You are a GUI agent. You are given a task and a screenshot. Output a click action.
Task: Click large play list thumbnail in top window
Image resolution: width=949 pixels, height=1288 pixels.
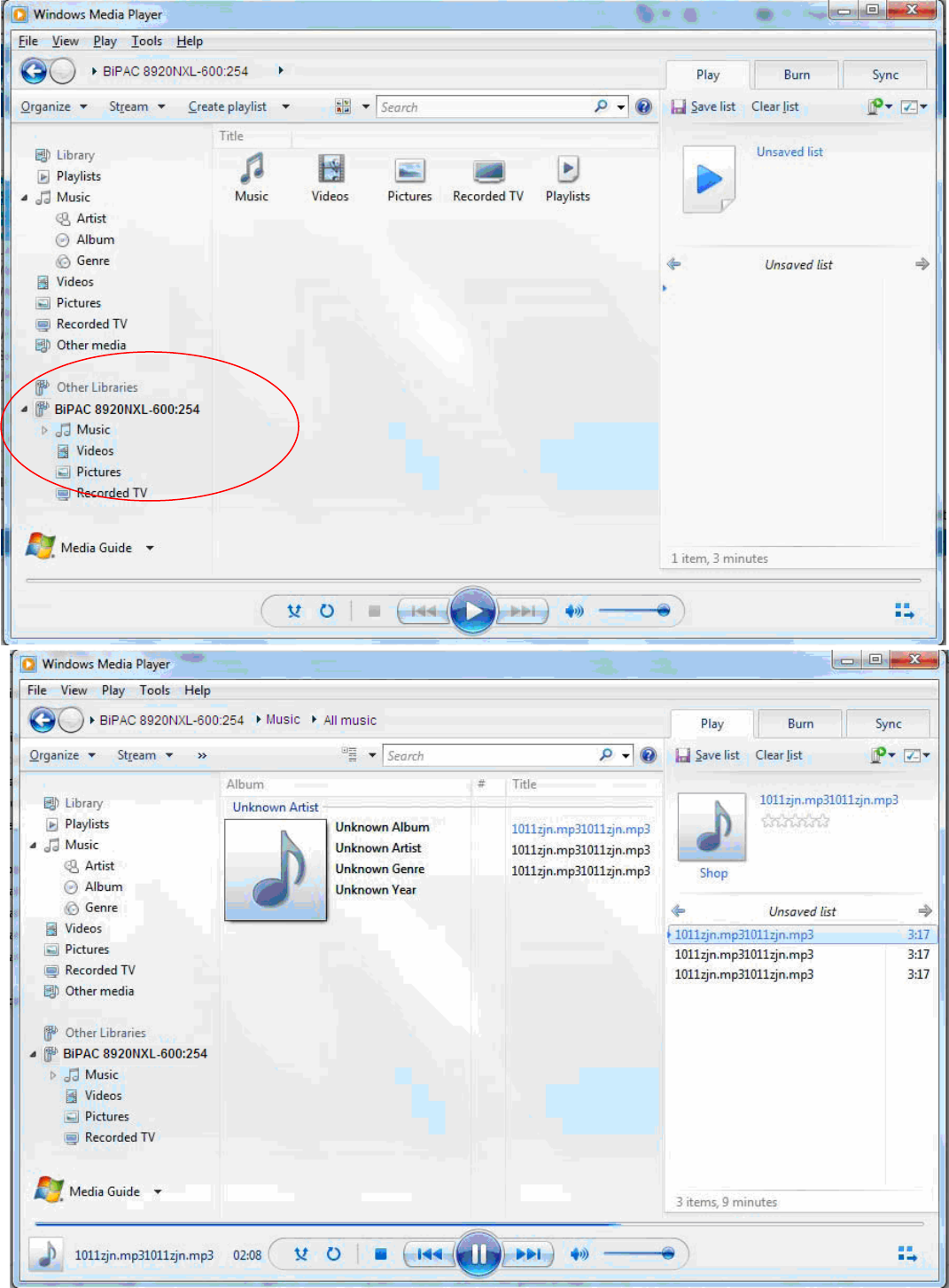coord(709,180)
